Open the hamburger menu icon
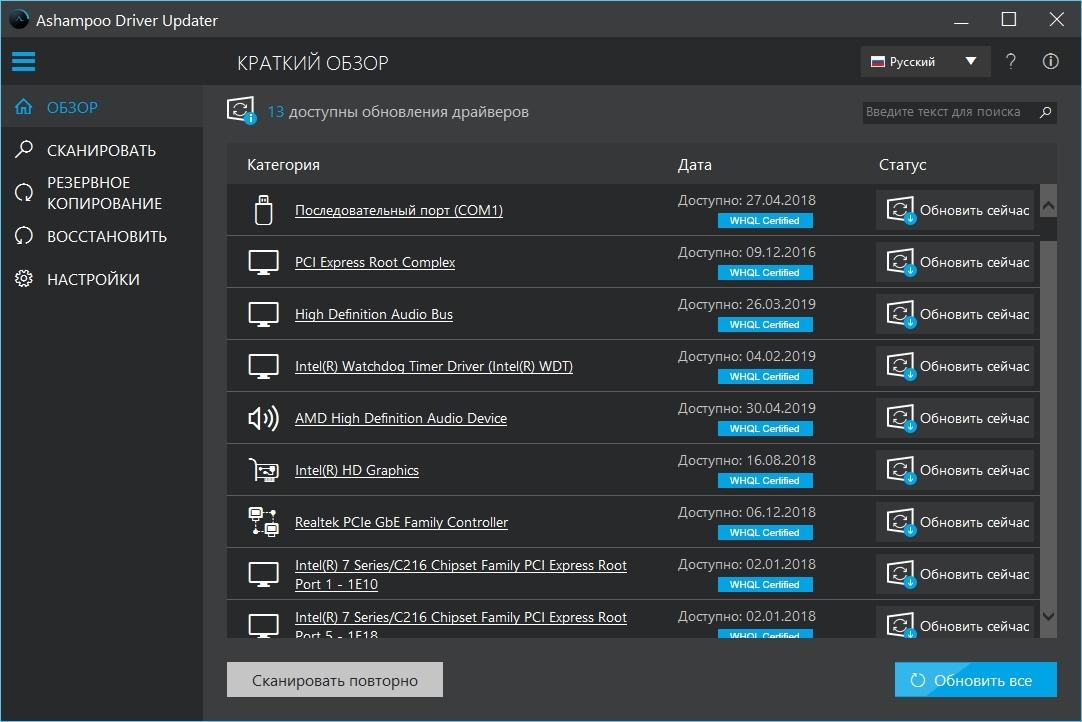Screen dimensions: 1082x722 [23, 62]
